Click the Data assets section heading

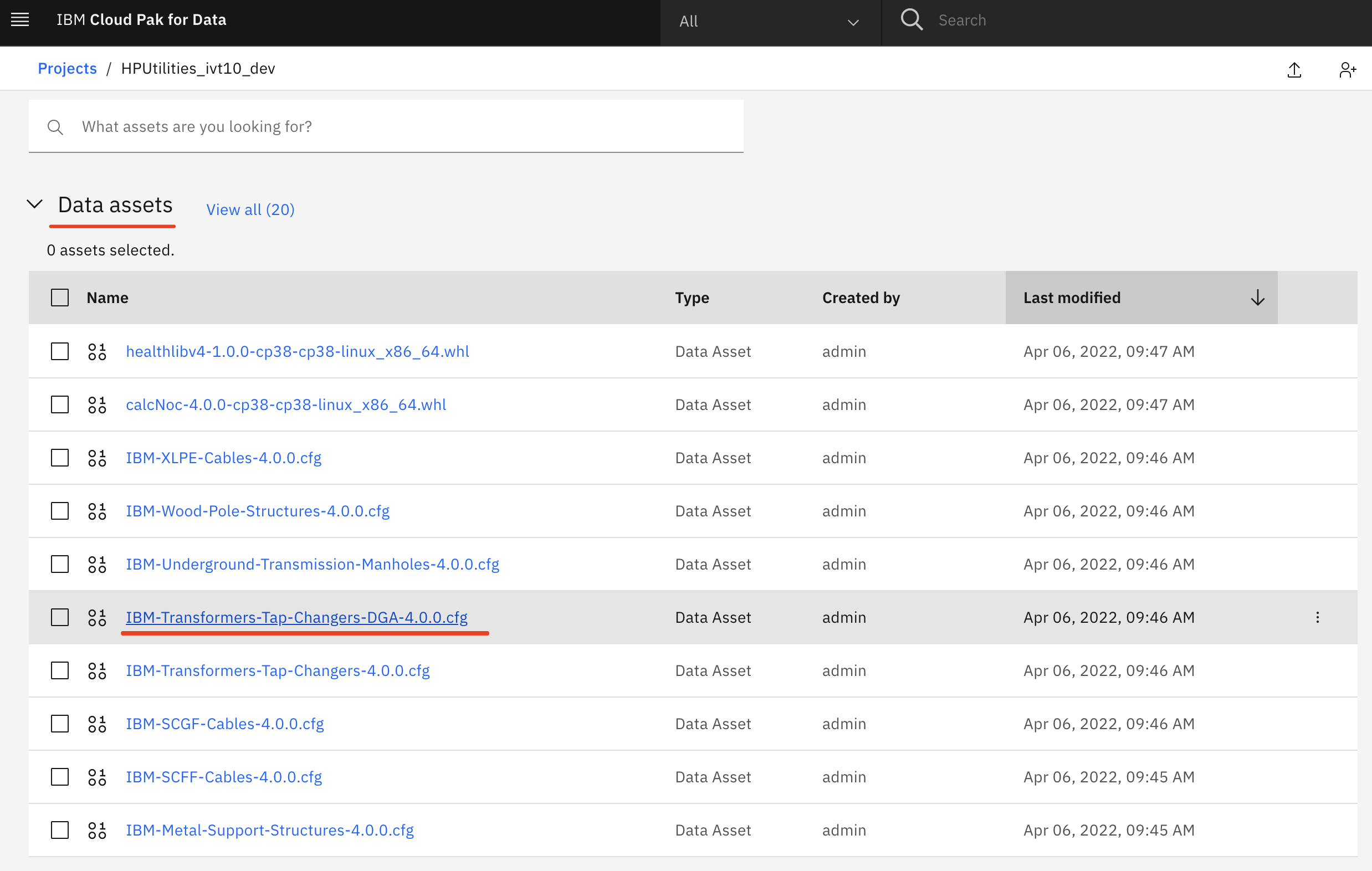[115, 204]
